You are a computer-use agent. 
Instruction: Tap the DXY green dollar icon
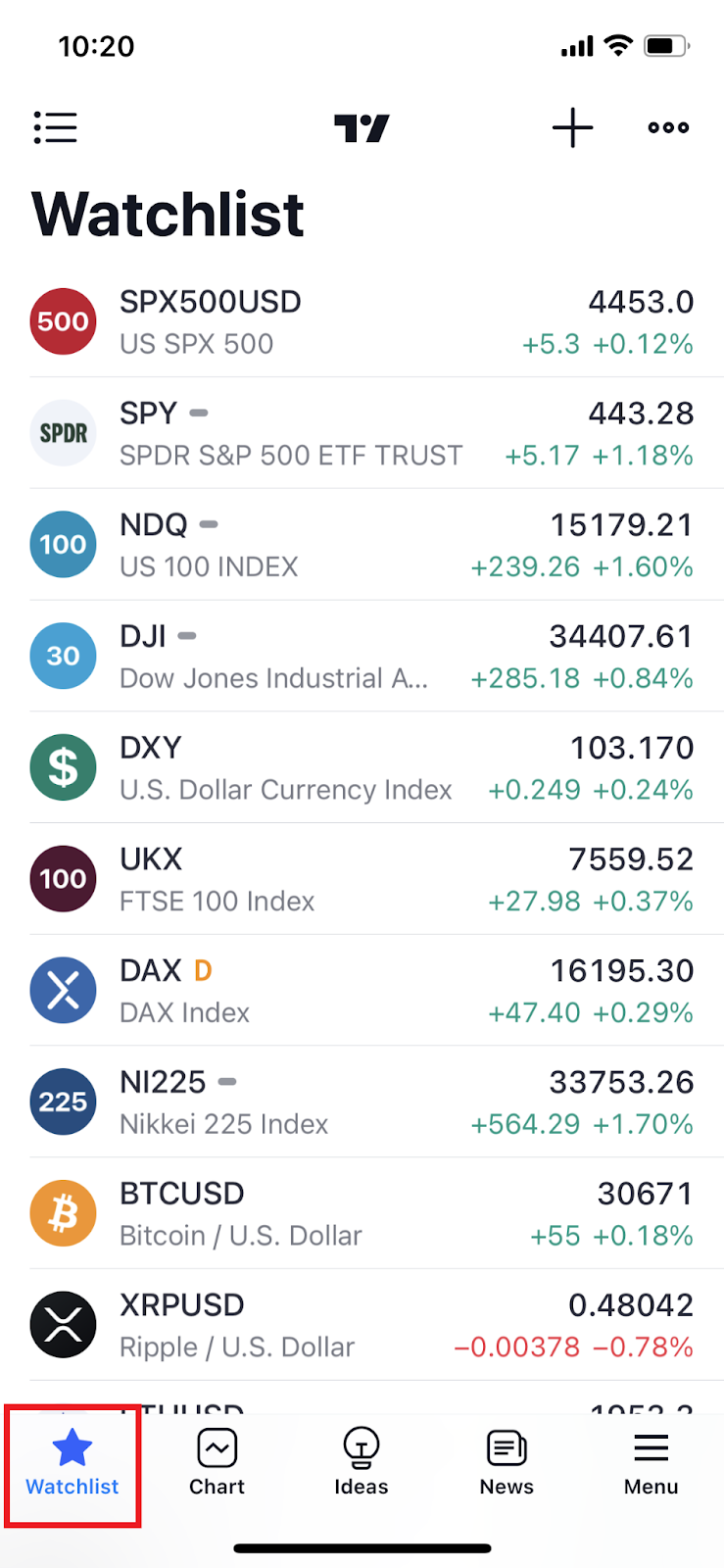click(x=63, y=767)
